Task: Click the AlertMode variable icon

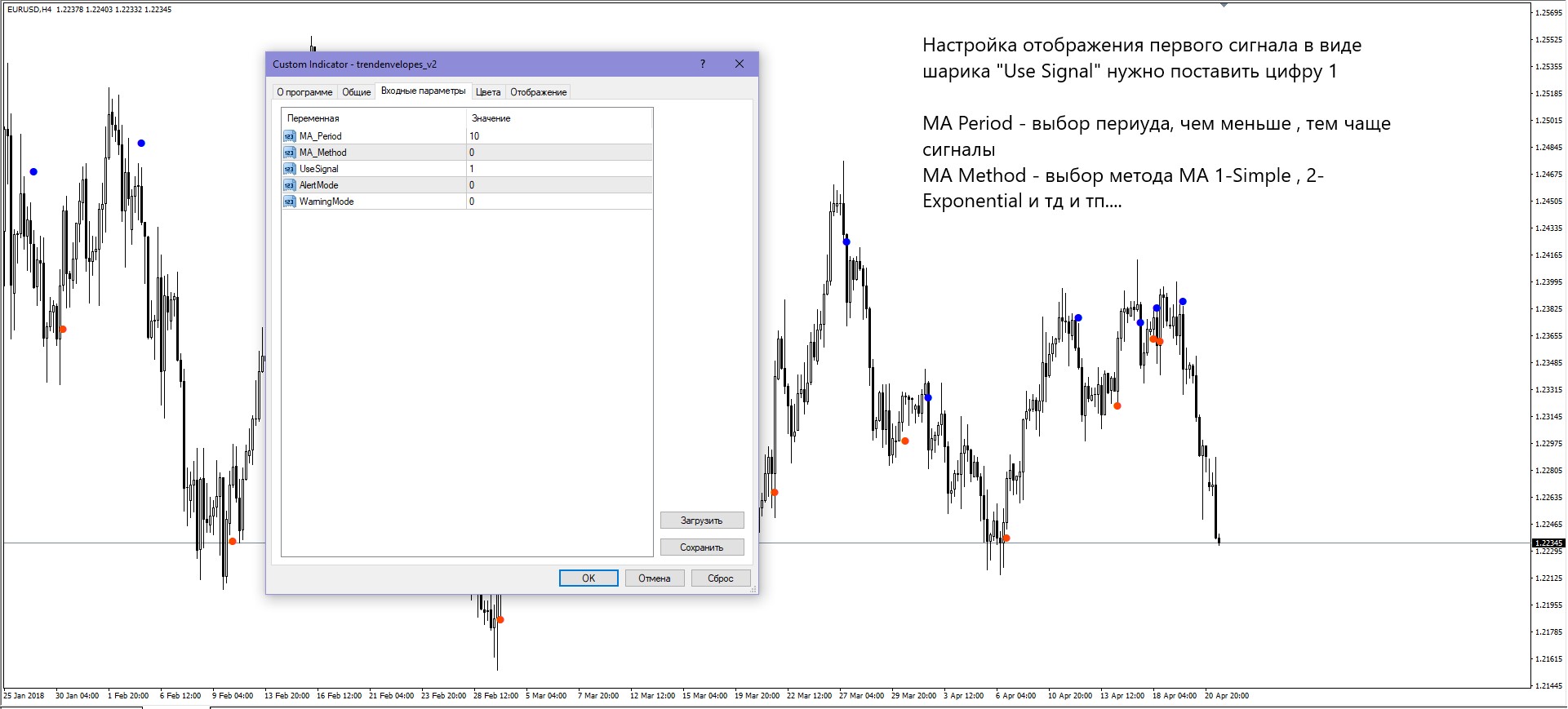Action: (x=289, y=185)
